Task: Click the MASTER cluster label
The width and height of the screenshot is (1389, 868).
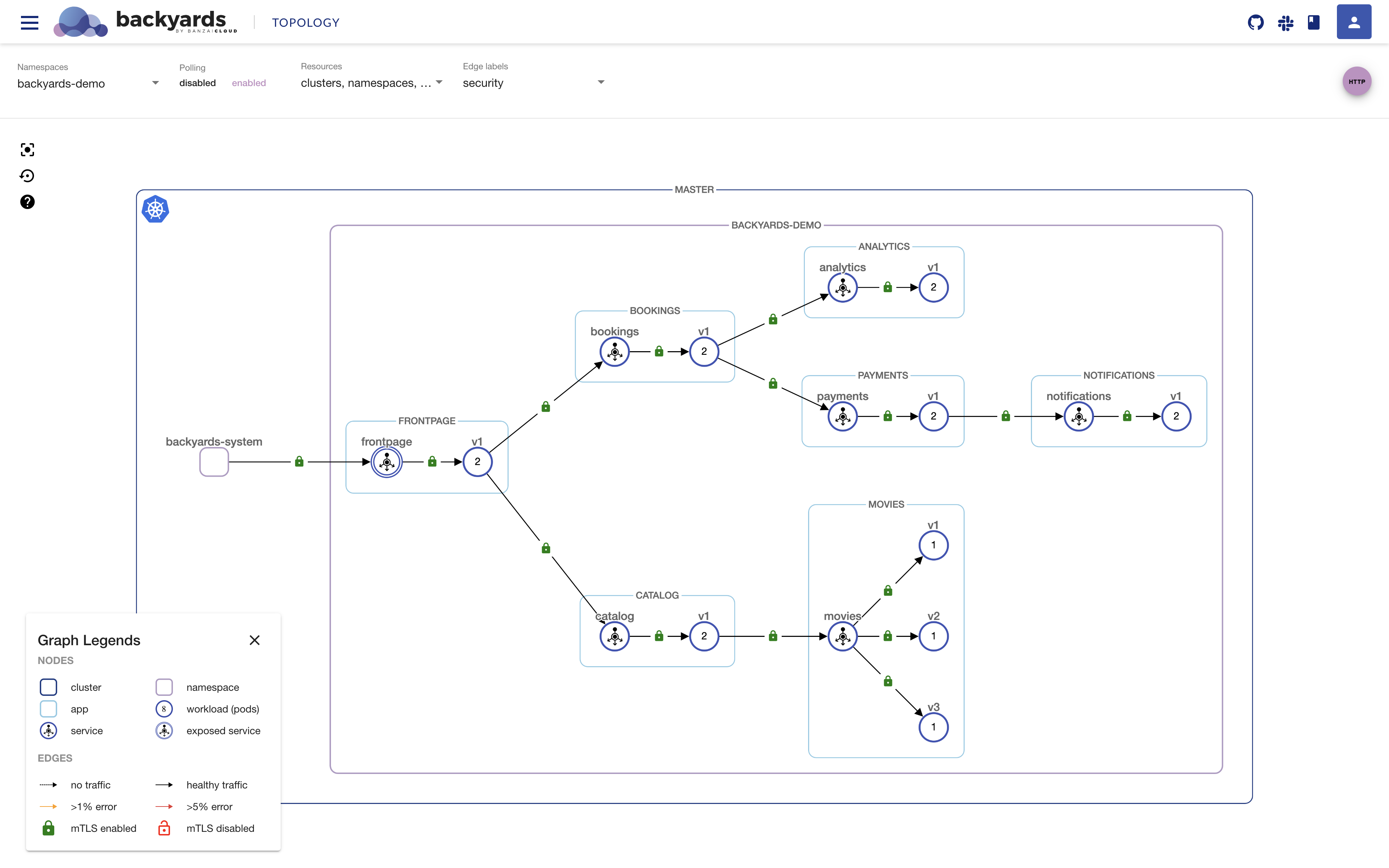Action: coord(694,190)
